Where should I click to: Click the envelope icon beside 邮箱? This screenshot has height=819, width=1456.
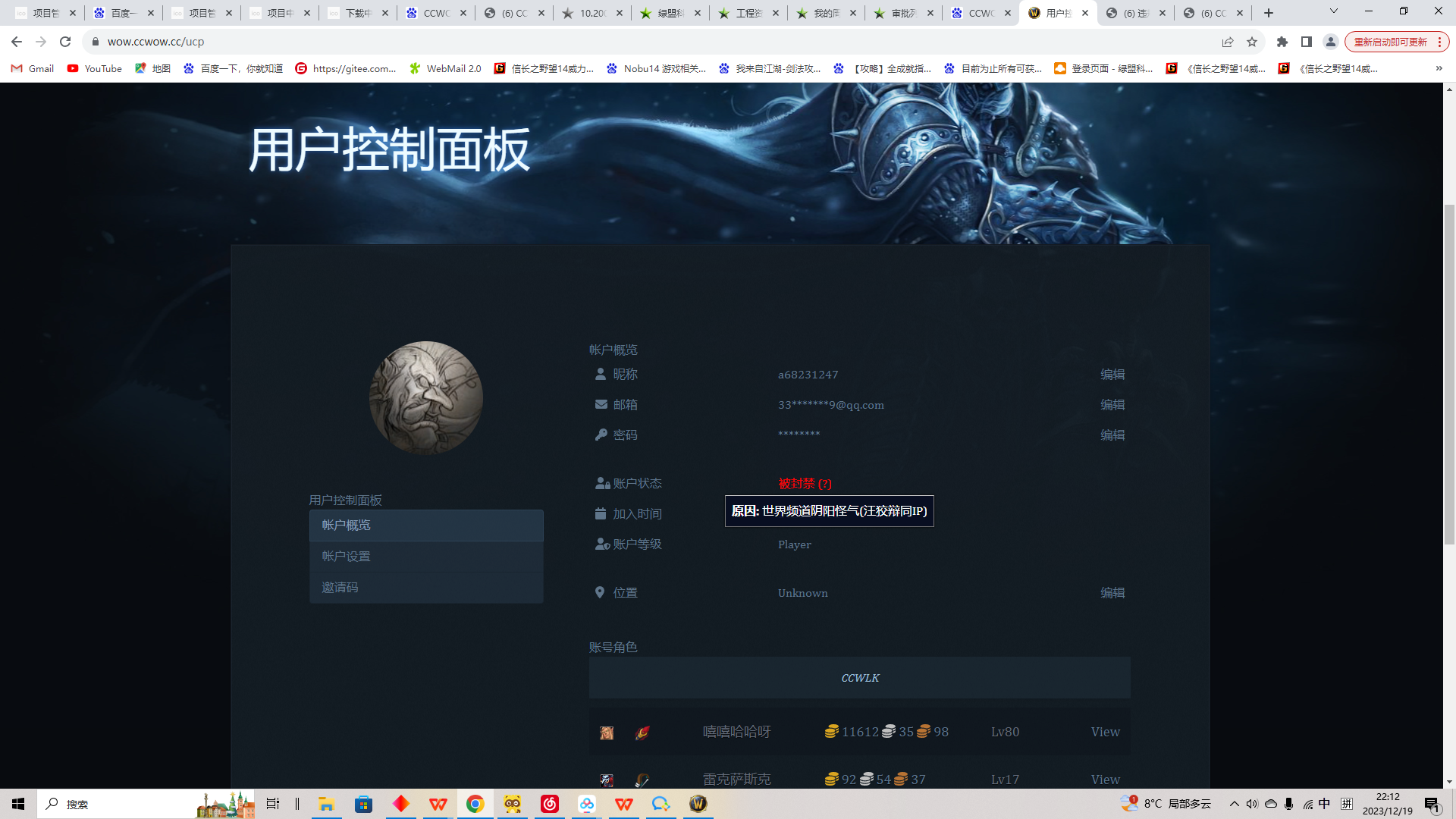[600, 404]
